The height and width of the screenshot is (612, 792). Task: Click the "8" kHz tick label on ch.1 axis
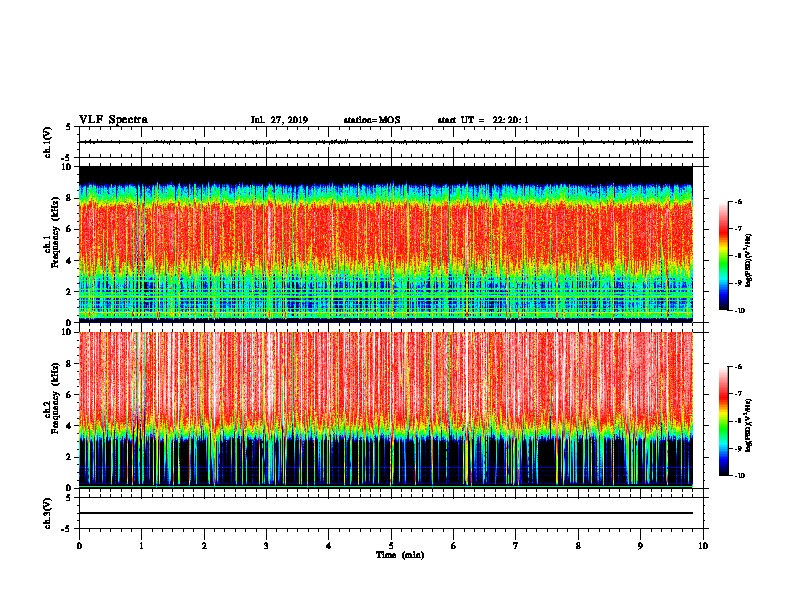tap(69, 198)
